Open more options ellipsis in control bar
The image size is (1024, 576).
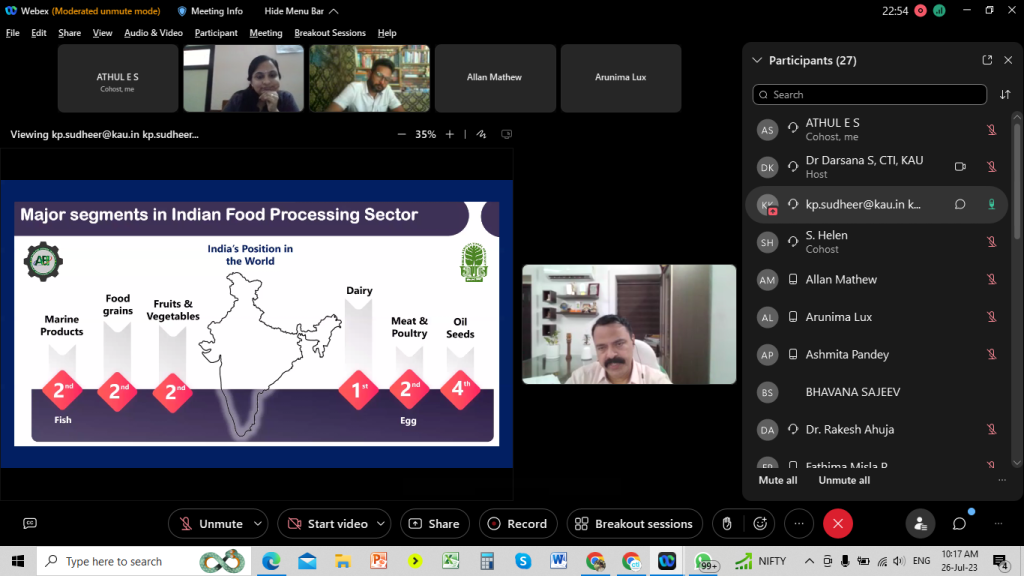coord(799,524)
